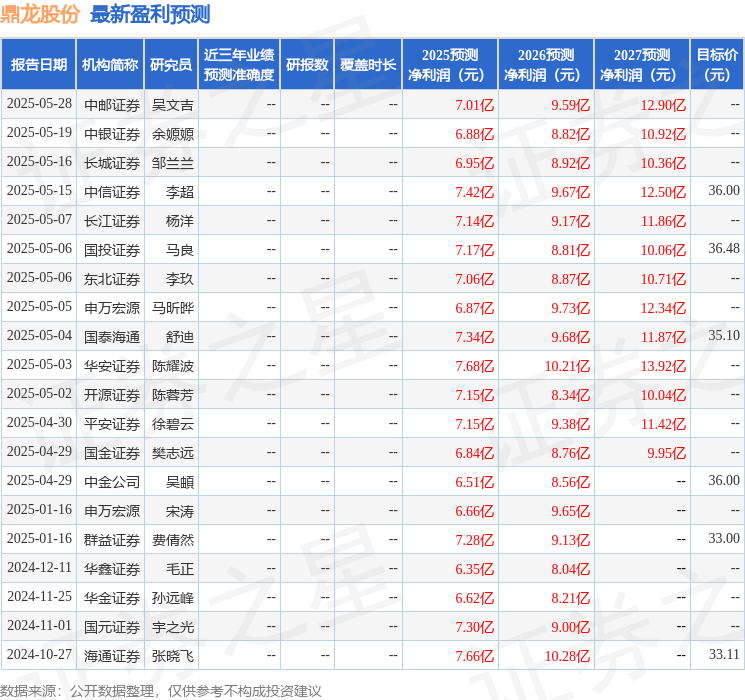
Task: Click 9.95亿 forecast value
Action: click(x=667, y=453)
